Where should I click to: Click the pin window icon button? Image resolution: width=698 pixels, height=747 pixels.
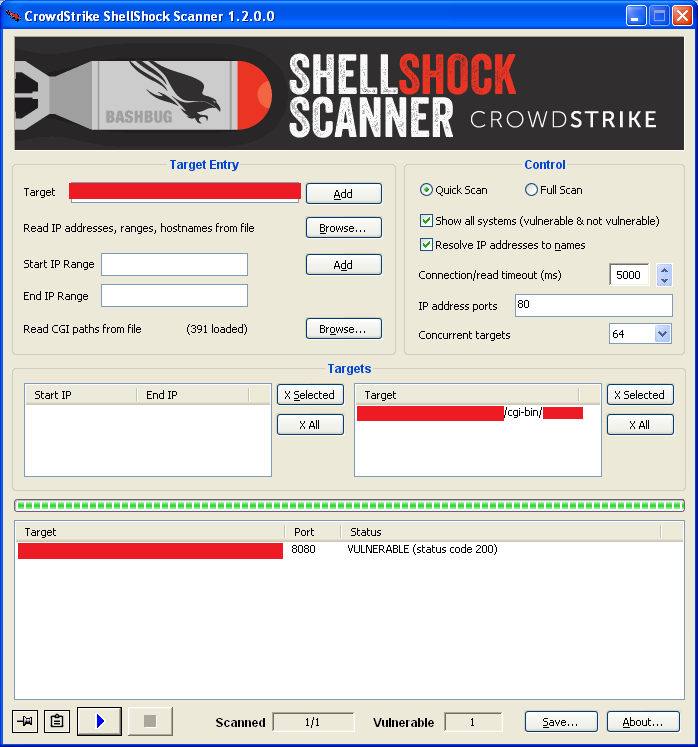point(25,721)
